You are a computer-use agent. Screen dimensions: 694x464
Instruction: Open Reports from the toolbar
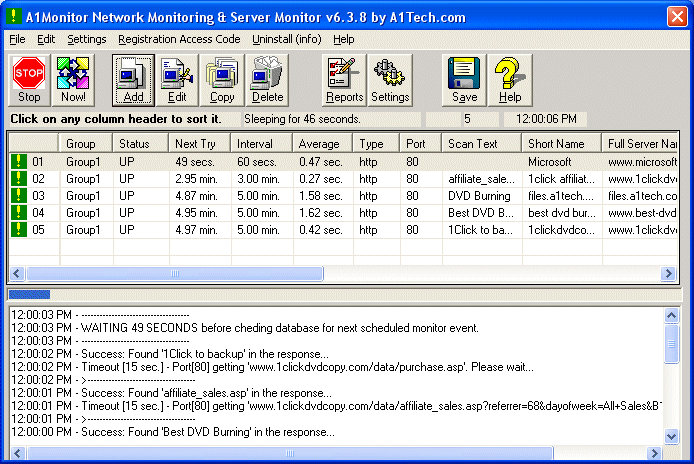point(344,80)
